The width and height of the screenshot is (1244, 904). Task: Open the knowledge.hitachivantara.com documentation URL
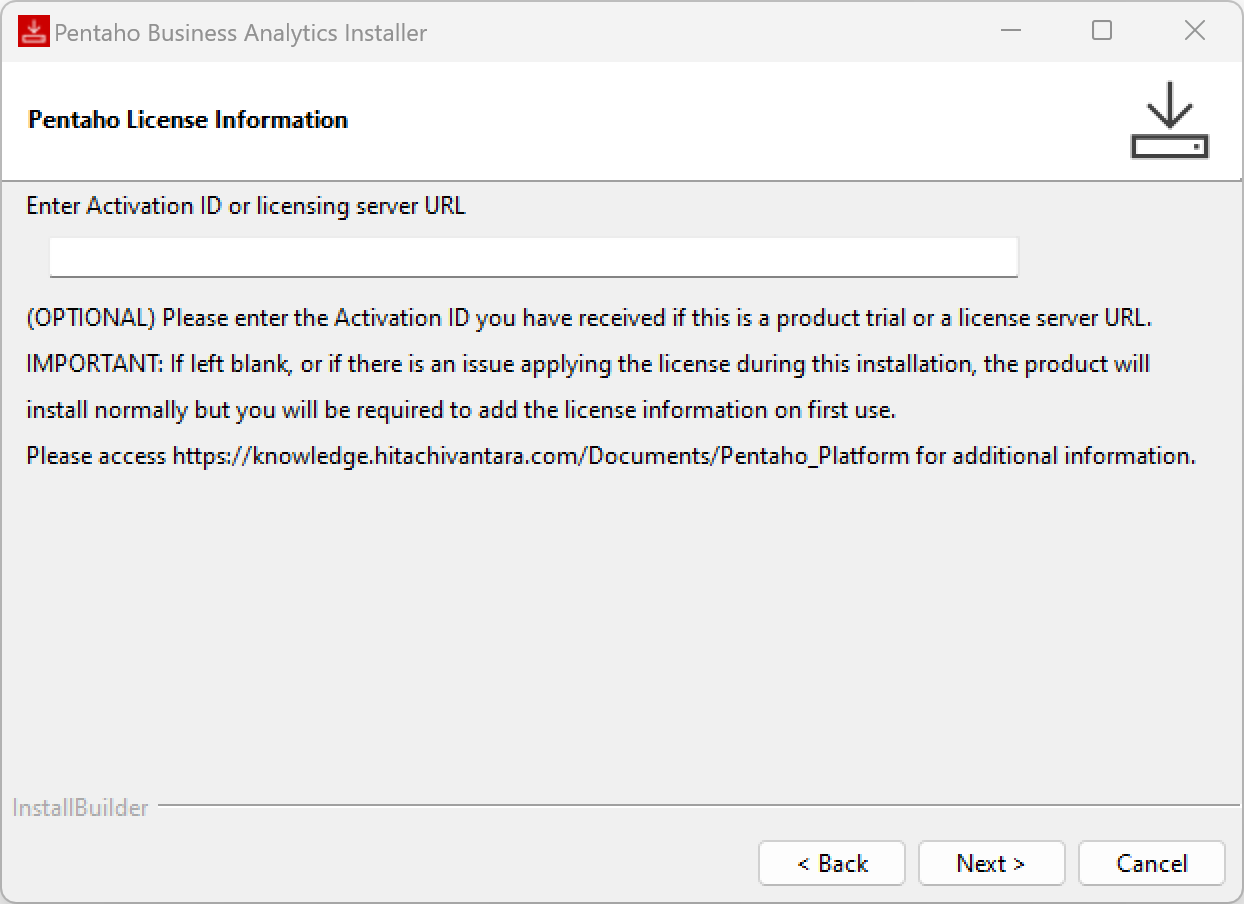pyautogui.click(x=541, y=456)
